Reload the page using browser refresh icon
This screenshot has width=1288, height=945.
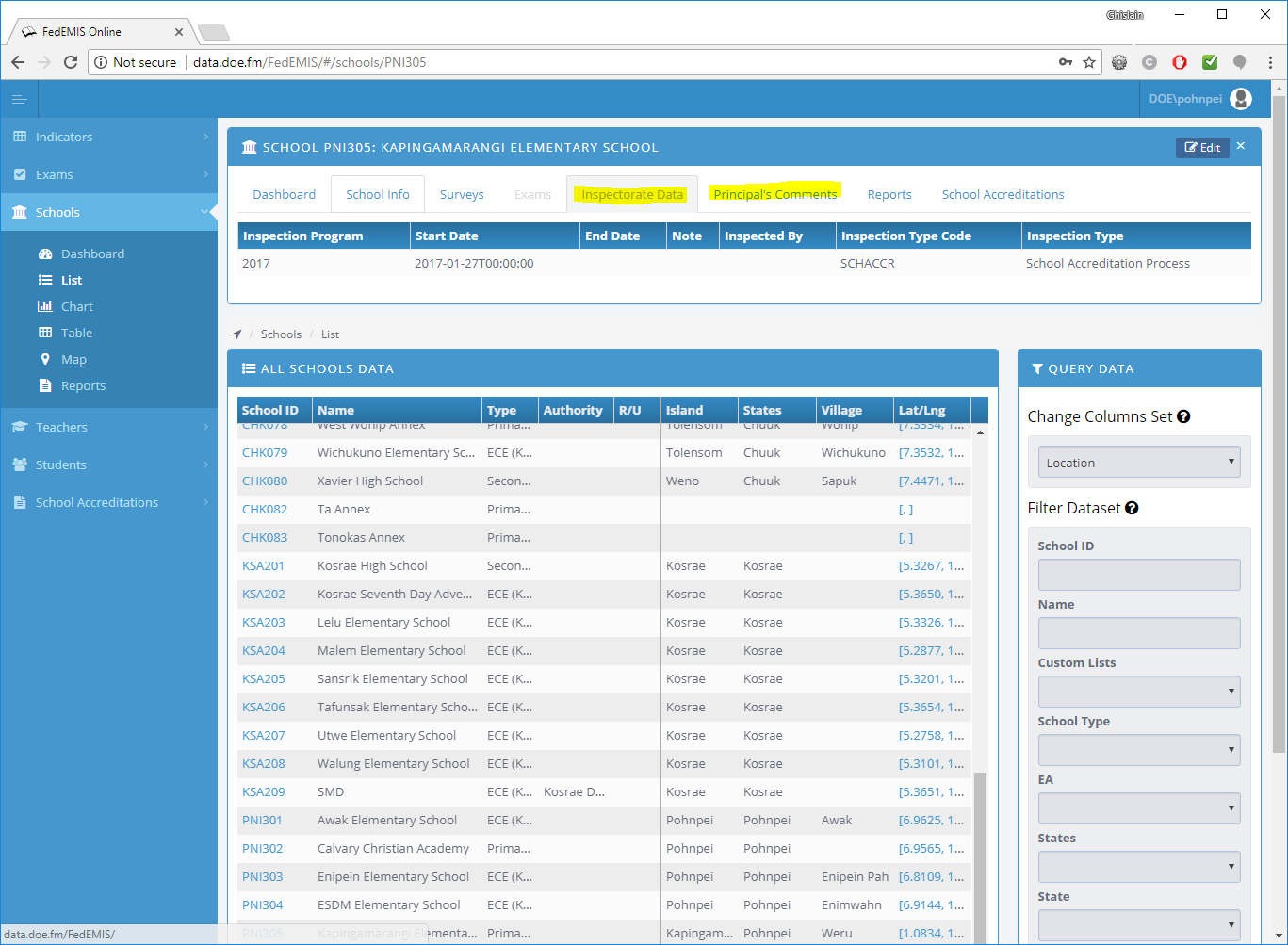pos(71,62)
